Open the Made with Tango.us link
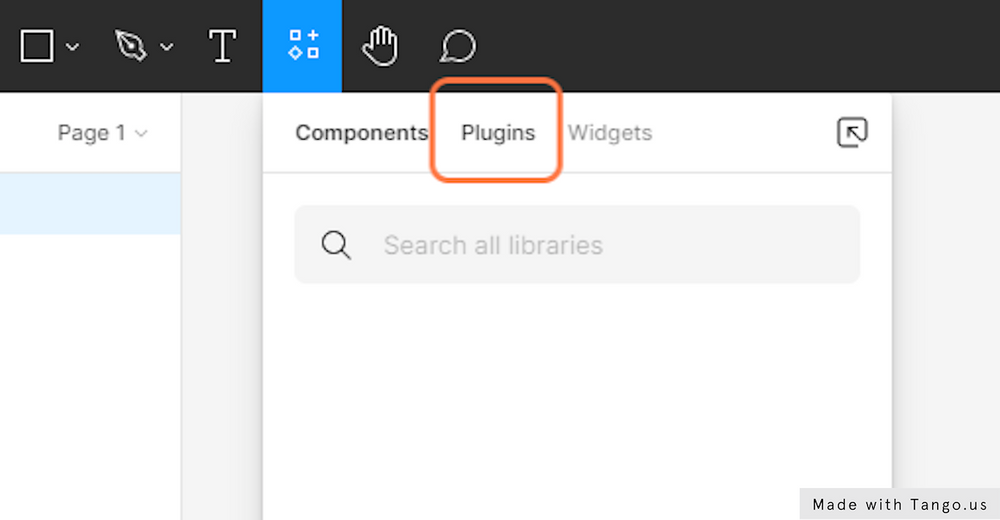 899,504
